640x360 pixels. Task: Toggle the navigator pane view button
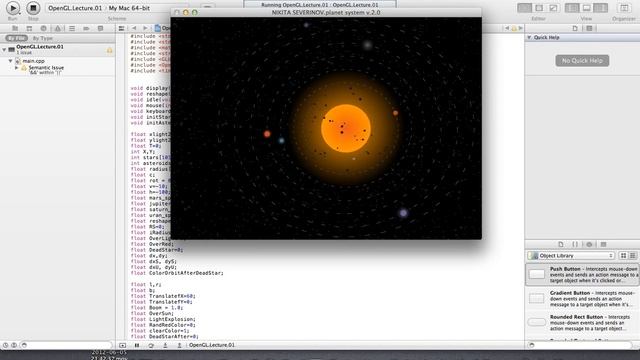[572, 8]
